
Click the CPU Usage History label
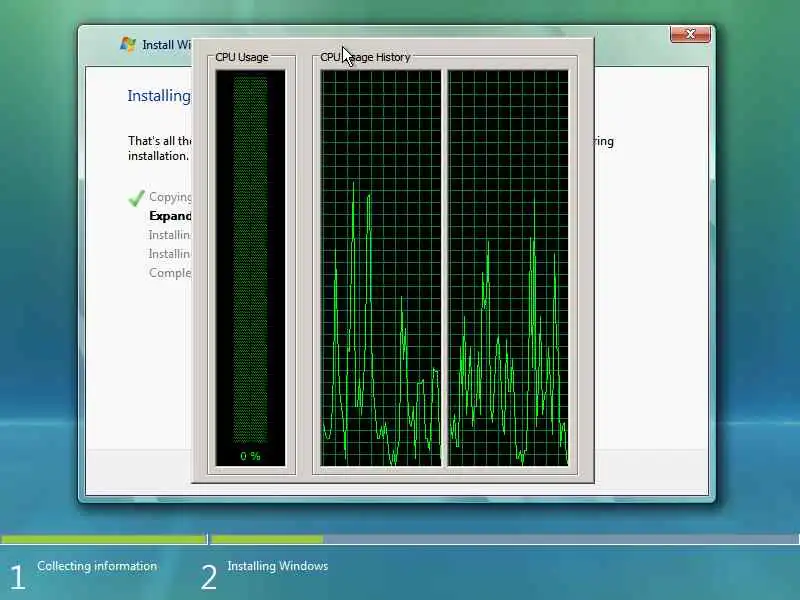coord(365,57)
